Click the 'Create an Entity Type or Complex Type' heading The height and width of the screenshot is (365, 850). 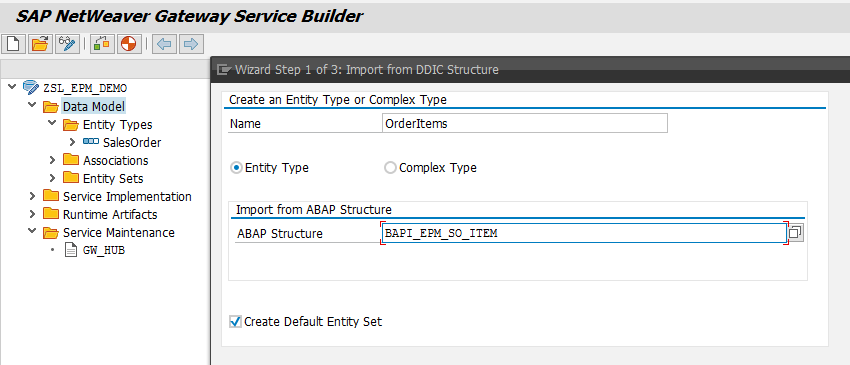338,100
